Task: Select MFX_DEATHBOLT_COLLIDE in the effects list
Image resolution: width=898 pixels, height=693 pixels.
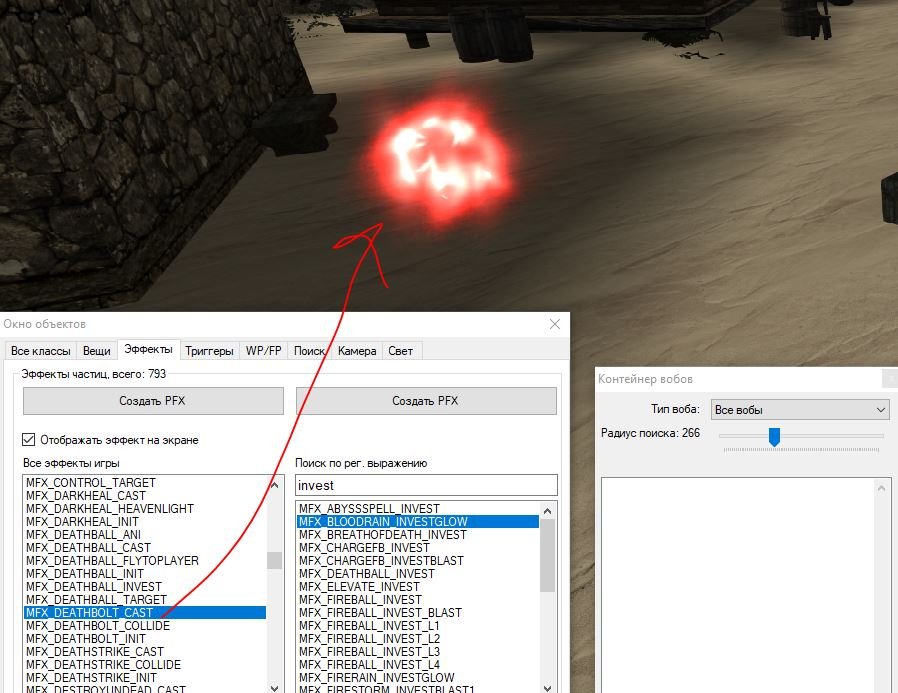Action: [x=98, y=626]
